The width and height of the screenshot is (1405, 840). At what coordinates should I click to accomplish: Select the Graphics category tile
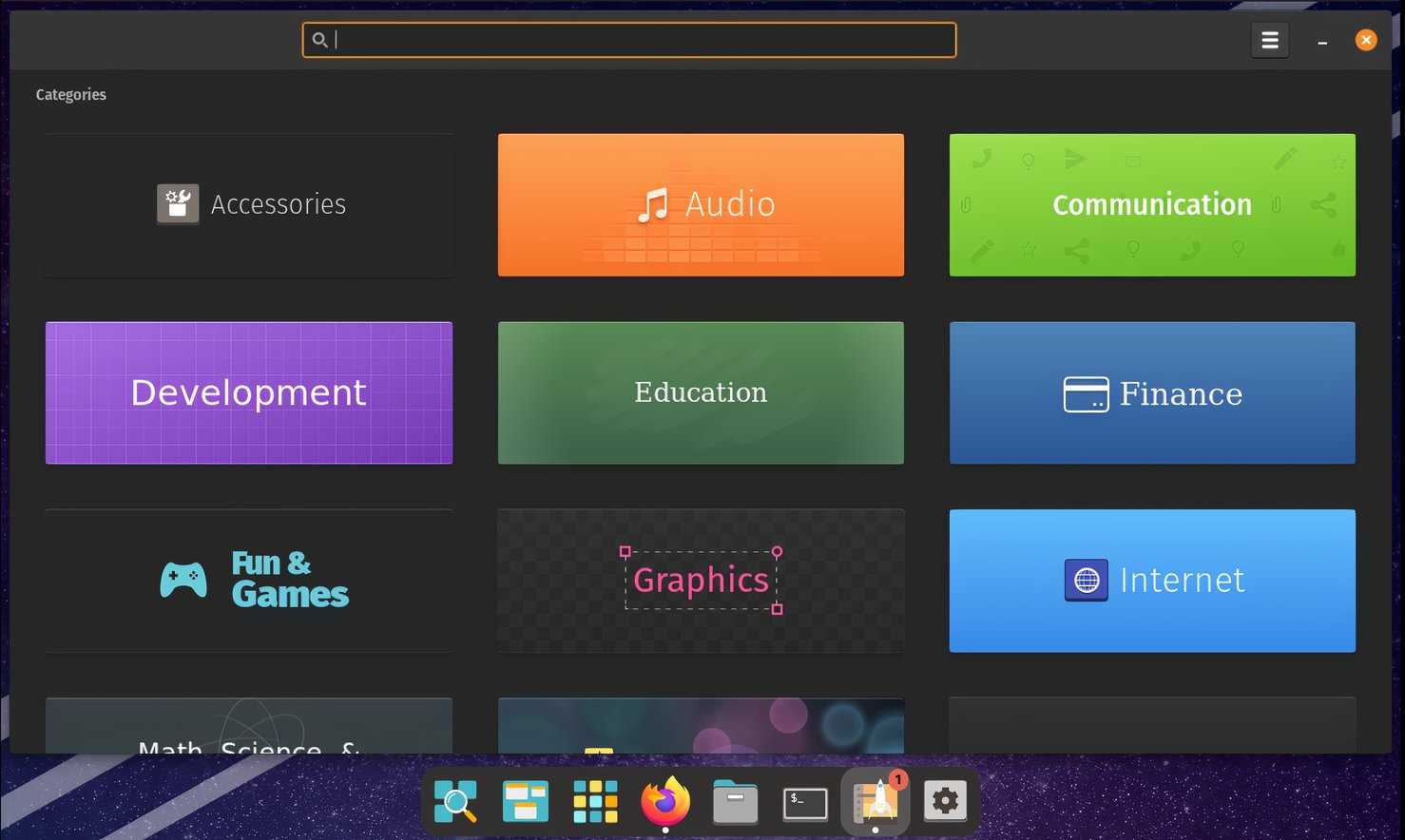[x=700, y=580]
